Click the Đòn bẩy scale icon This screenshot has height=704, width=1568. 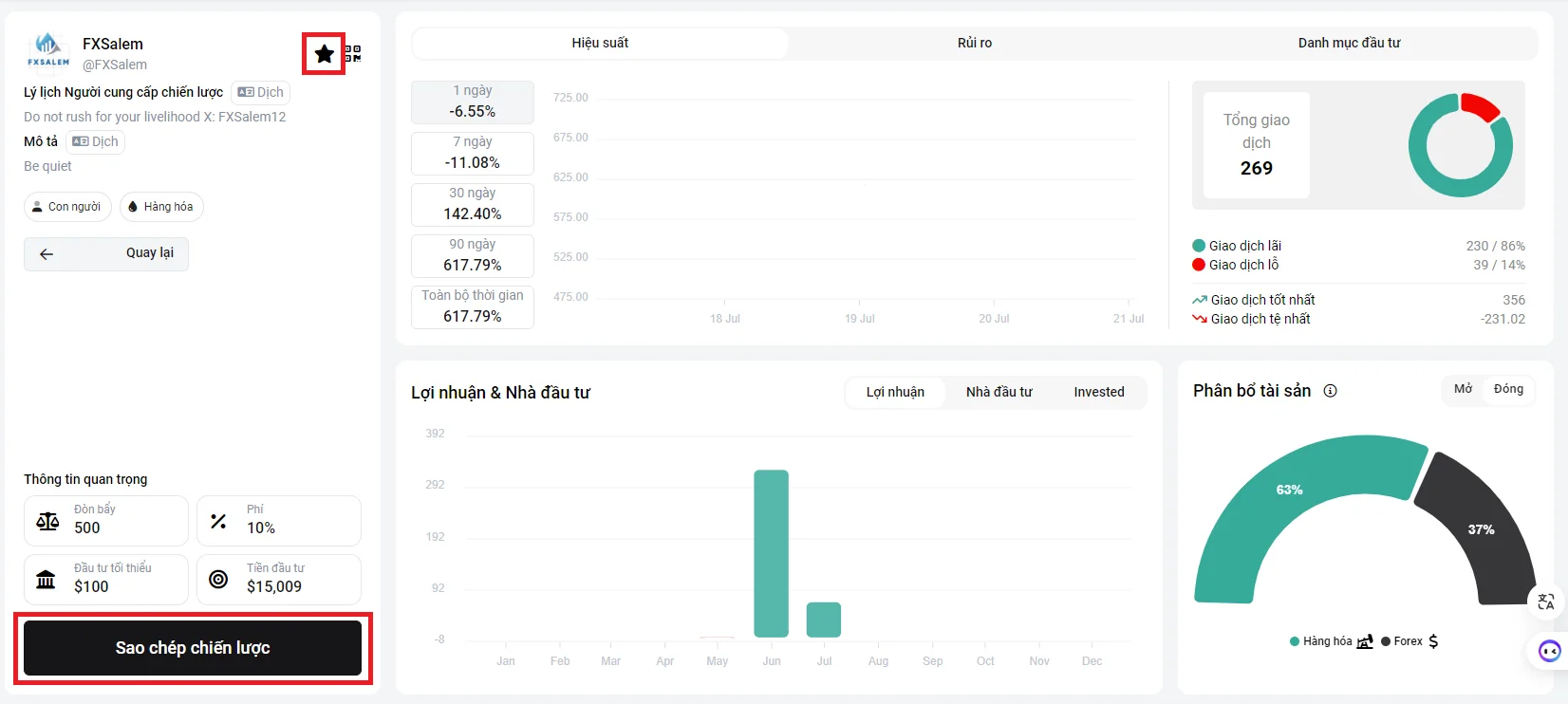click(x=47, y=521)
